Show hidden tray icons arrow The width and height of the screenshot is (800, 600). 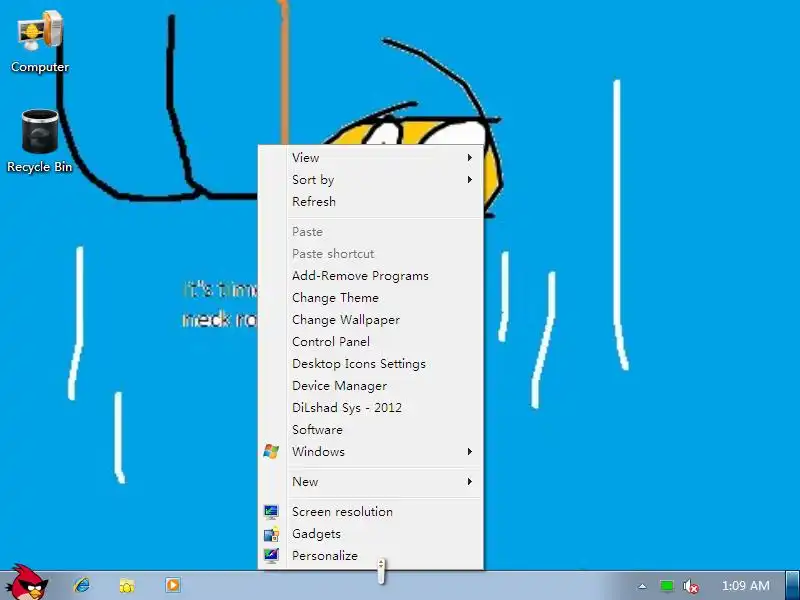coord(642,586)
